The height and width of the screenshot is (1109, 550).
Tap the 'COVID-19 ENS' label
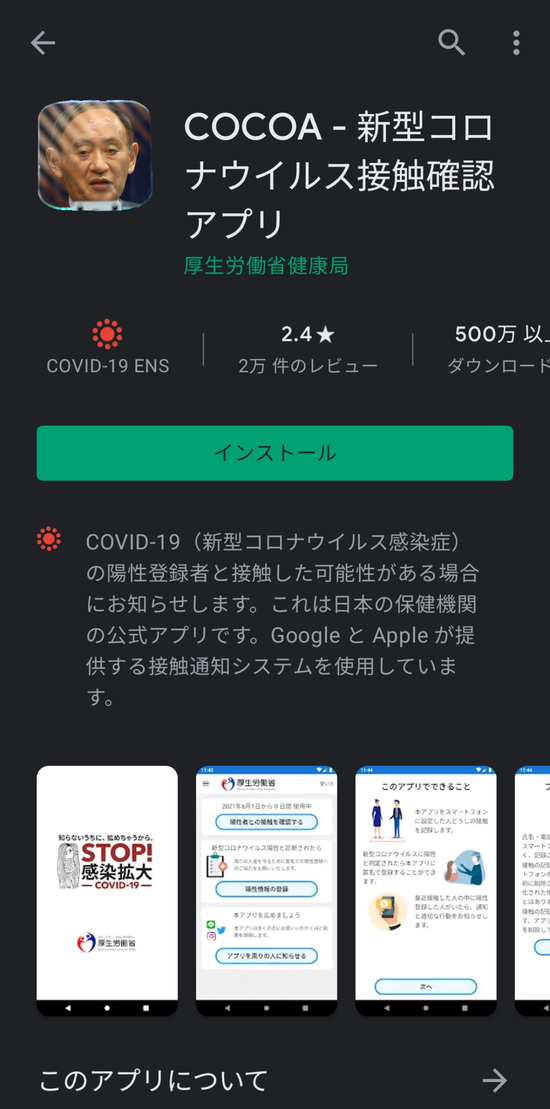tap(107, 366)
